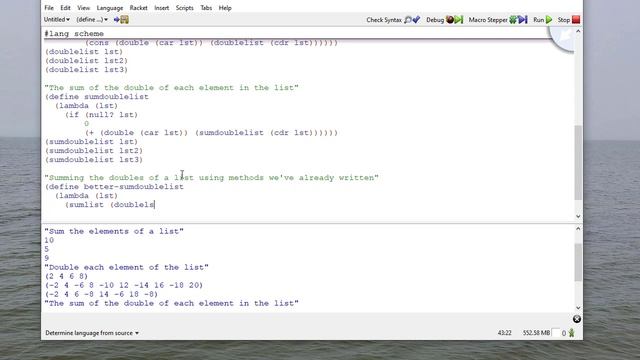Run the program with green arrow

pos(543,20)
